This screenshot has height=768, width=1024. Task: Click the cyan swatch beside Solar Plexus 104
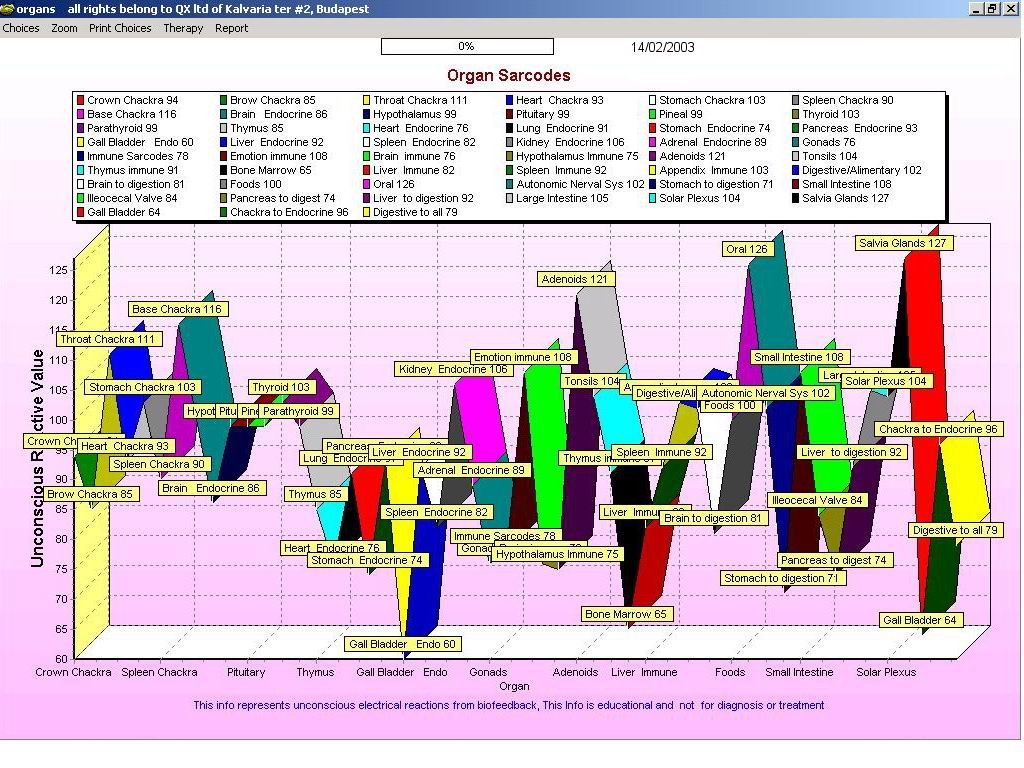652,198
